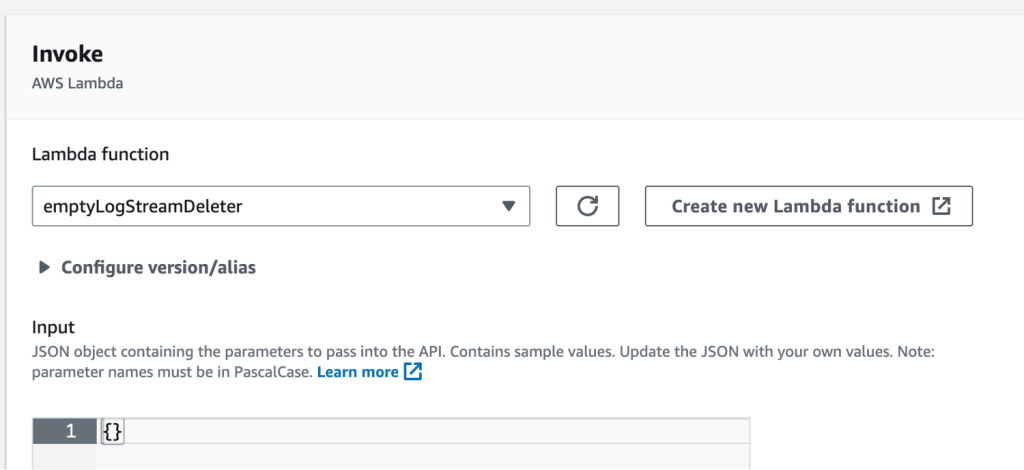Click the AWS Lambda subtitle text
Viewport: 1024px width, 470px height.
[x=78, y=84]
